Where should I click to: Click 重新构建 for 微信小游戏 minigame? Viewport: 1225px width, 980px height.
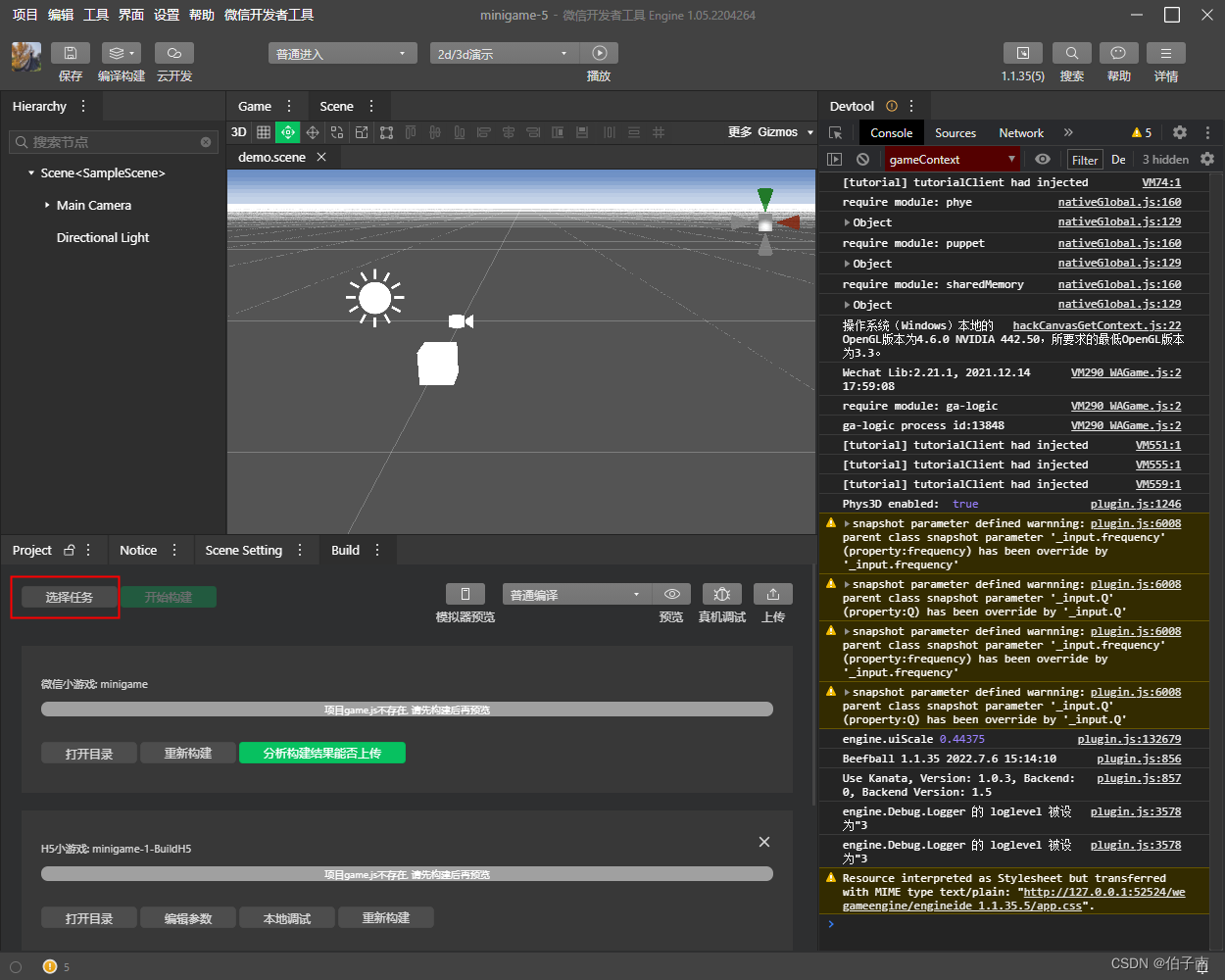click(188, 753)
